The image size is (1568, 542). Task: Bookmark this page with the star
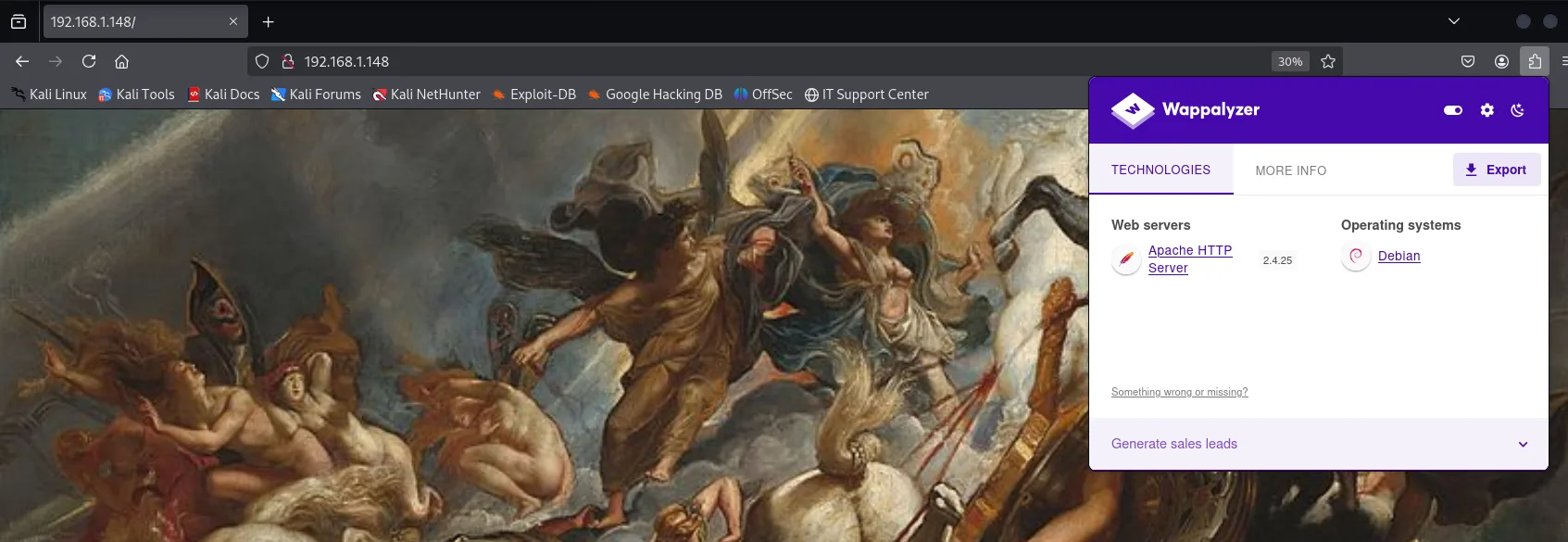1328,61
